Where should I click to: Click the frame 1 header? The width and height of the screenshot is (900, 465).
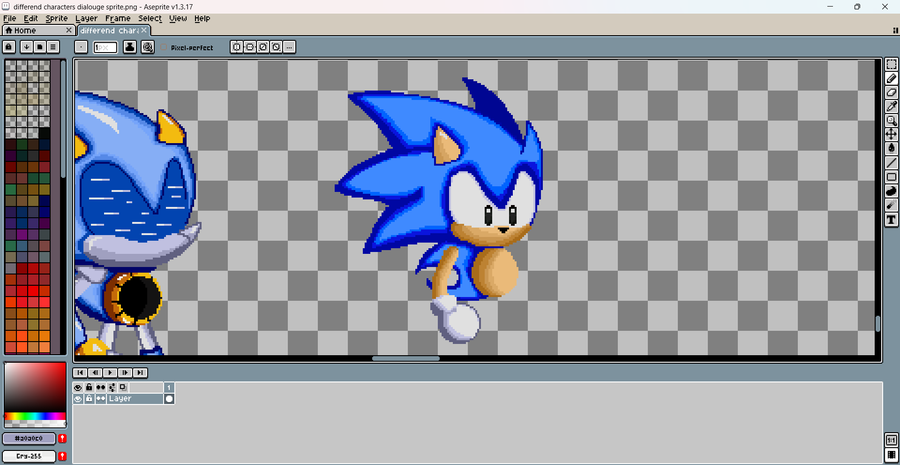coord(169,388)
